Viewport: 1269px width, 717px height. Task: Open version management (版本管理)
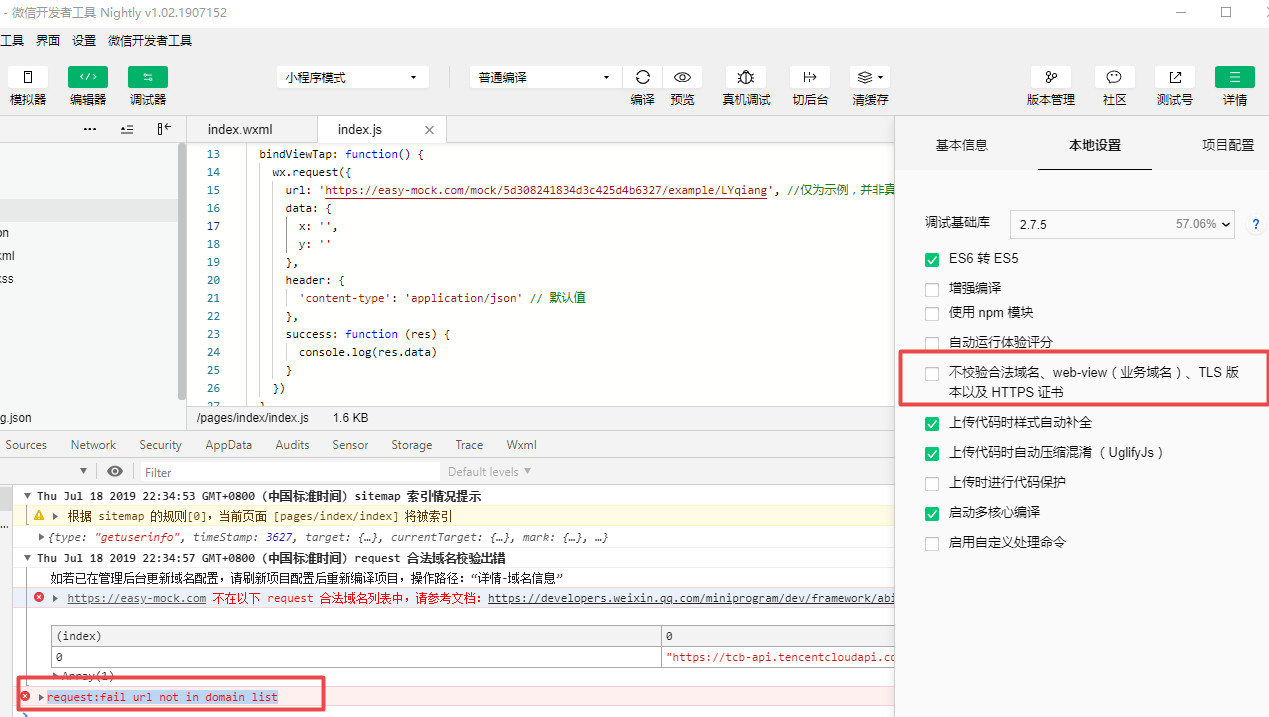(1051, 77)
